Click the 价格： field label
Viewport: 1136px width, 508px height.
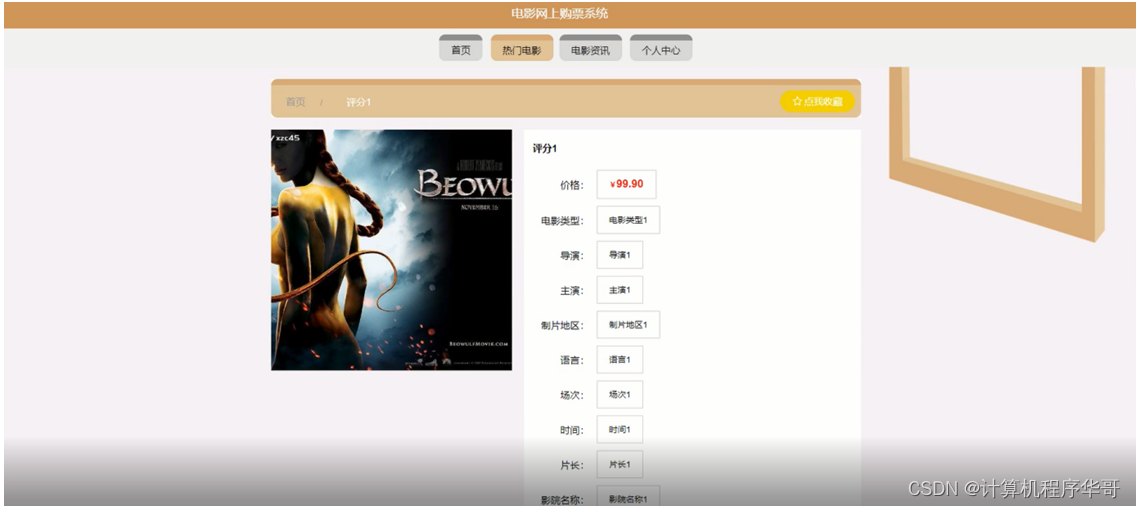(572, 185)
